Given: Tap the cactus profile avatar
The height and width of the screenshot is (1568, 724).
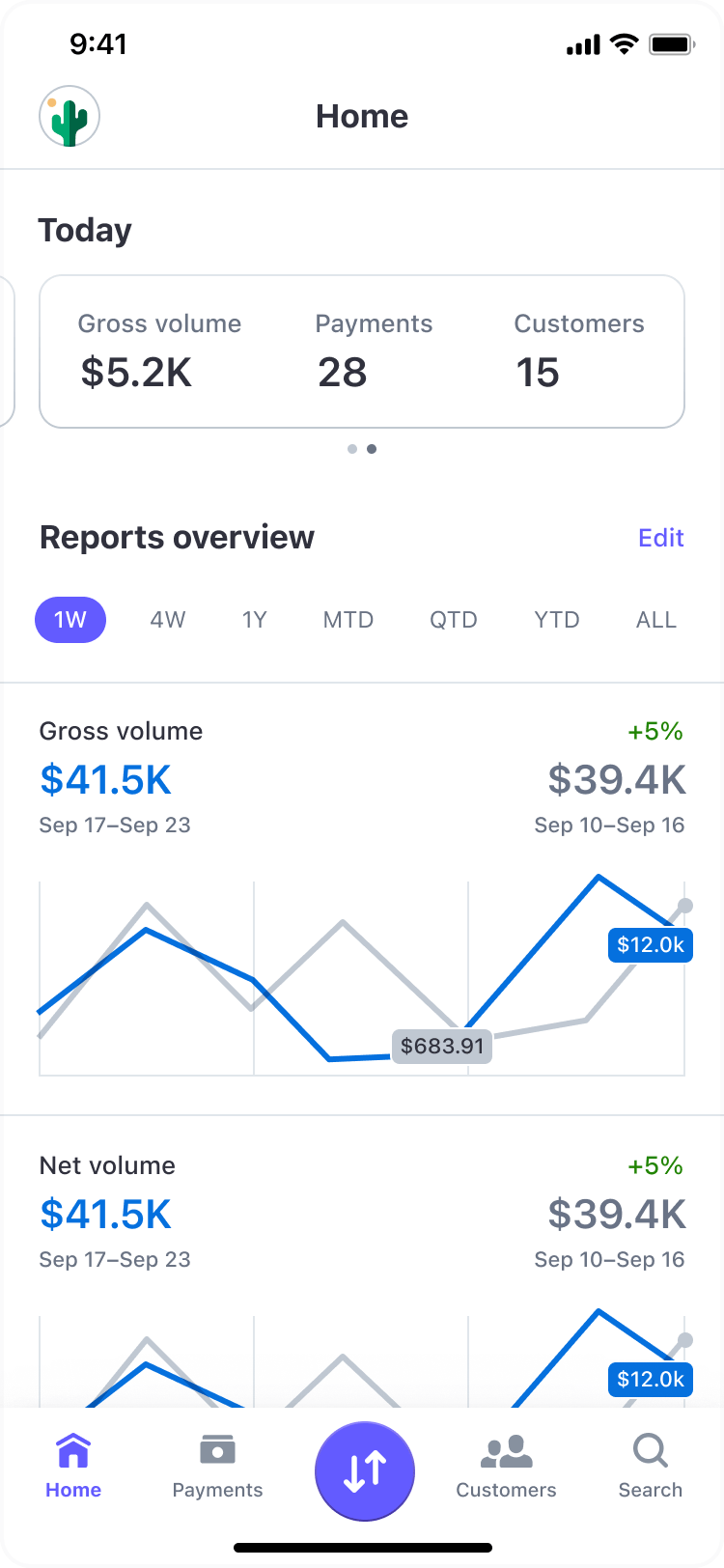Looking at the screenshot, I should 70,117.
